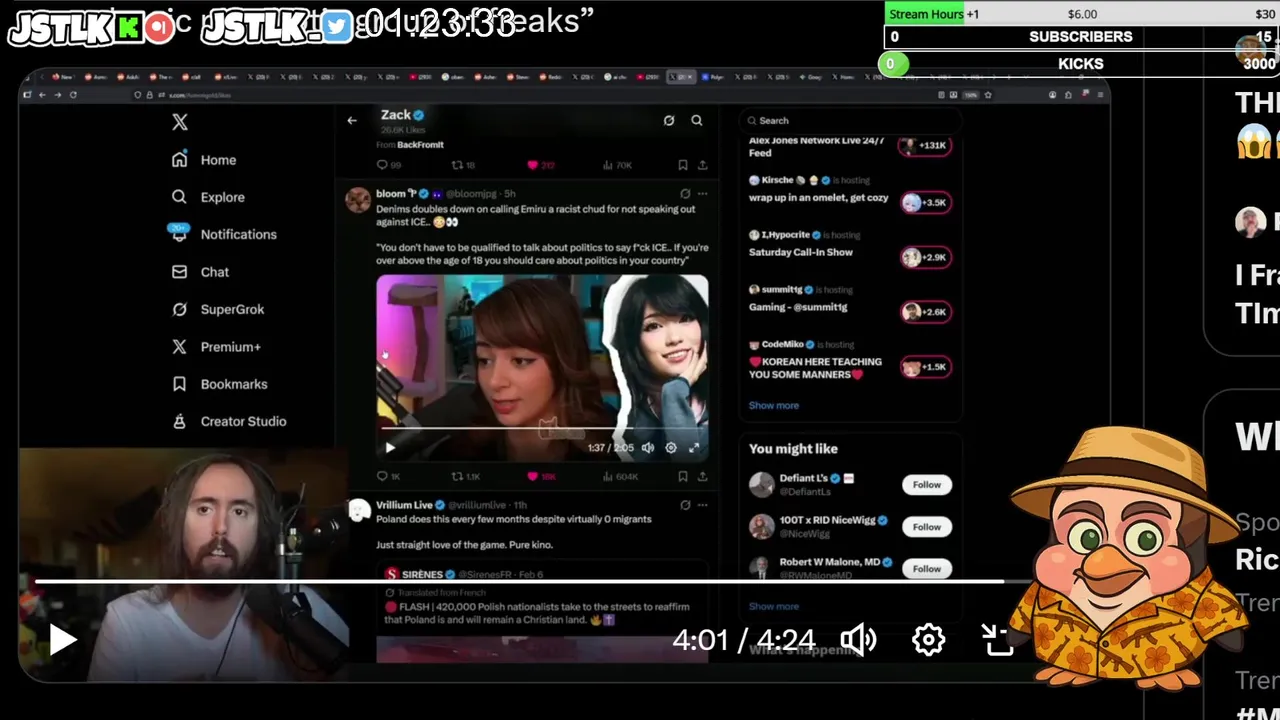Play the main stream video
Image resolution: width=1280 pixels, height=720 pixels.
click(x=62, y=640)
